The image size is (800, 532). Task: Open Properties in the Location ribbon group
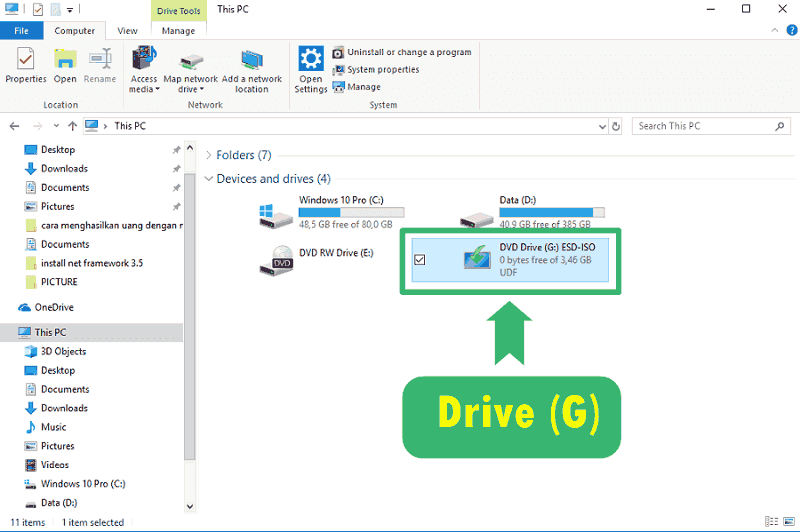pyautogui.click(x=26, y=65)
